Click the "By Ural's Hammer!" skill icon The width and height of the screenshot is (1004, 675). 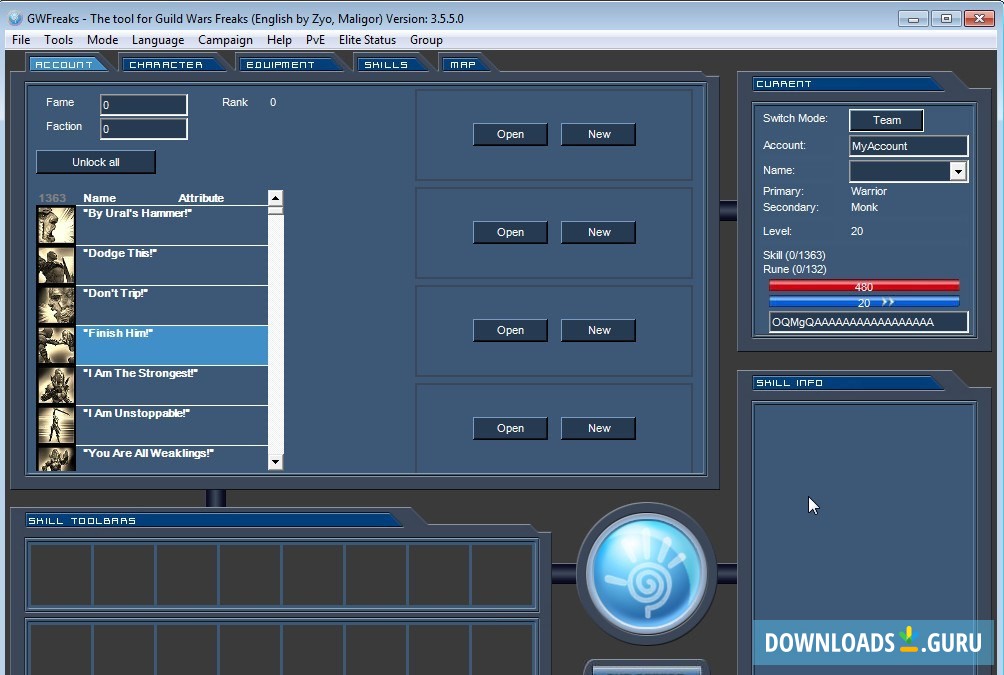(56, 225)
